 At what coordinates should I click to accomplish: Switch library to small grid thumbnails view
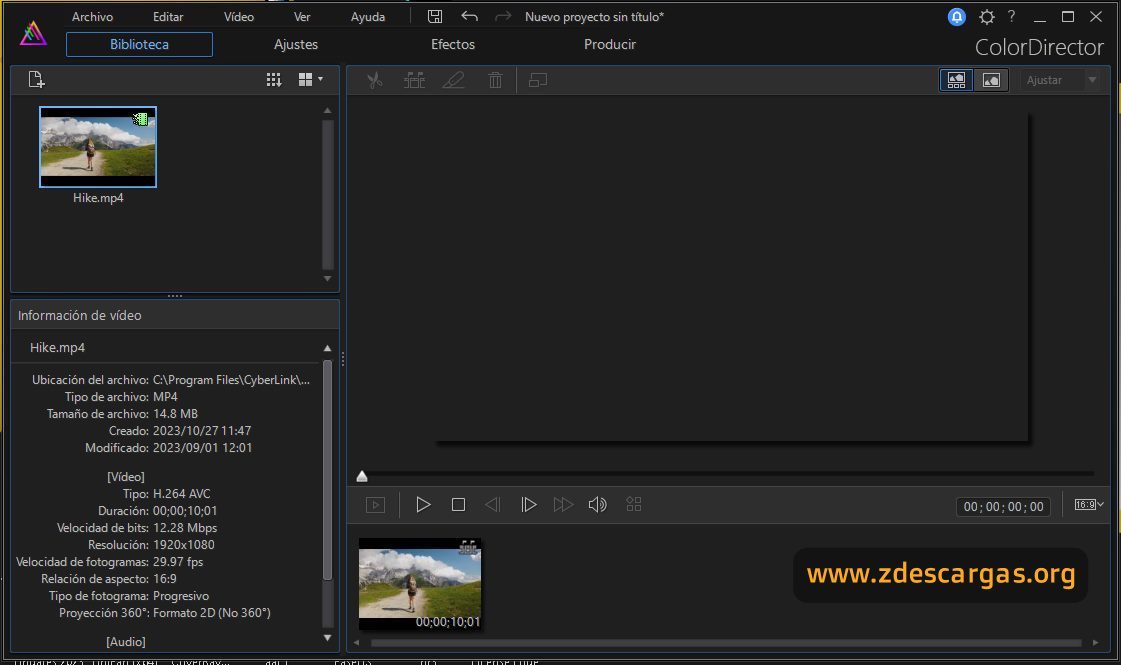(x=273, y=79)
